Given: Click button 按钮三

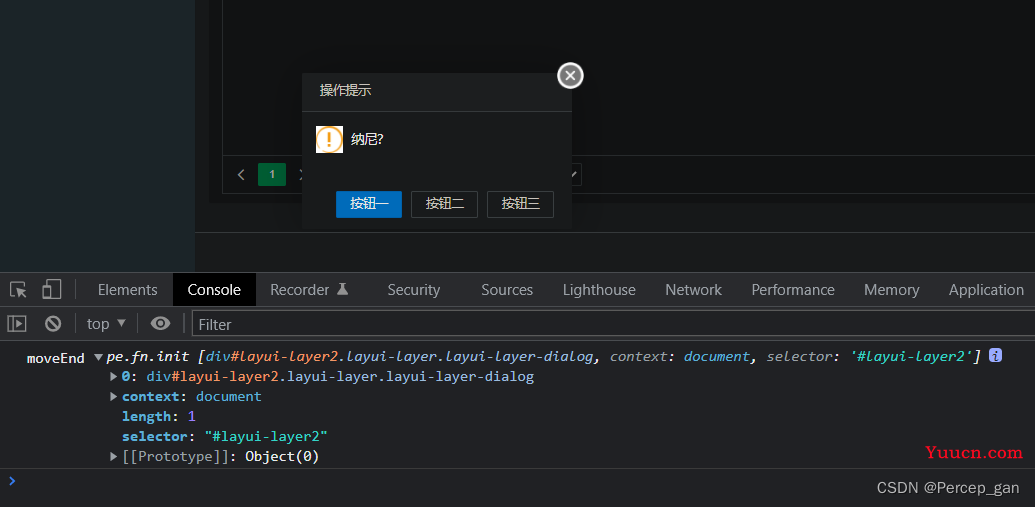Looking at the screenshot, I should (x=520, y=205).
